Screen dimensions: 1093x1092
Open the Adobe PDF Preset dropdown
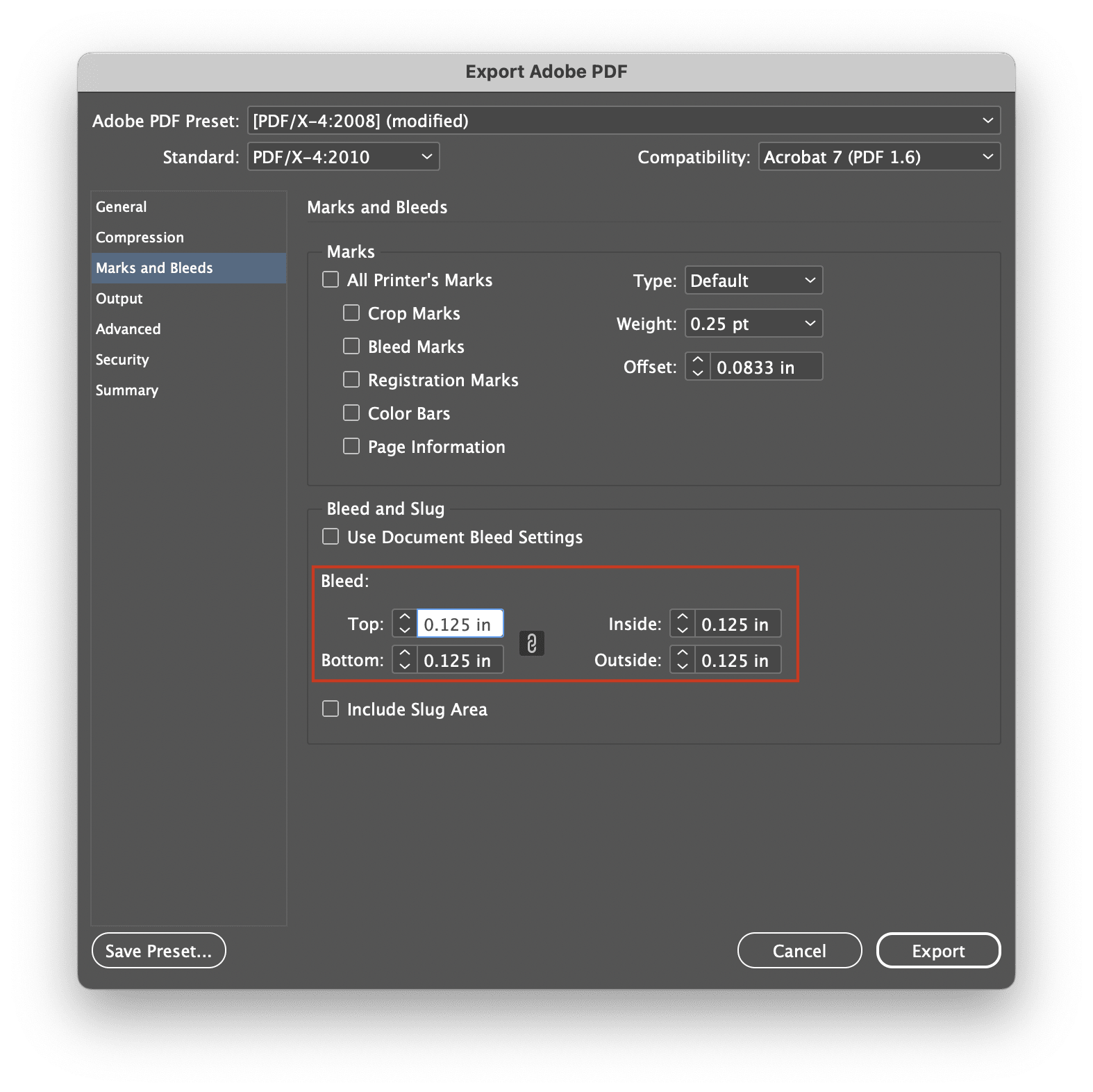pyautogui.click(x=624, y=120)
